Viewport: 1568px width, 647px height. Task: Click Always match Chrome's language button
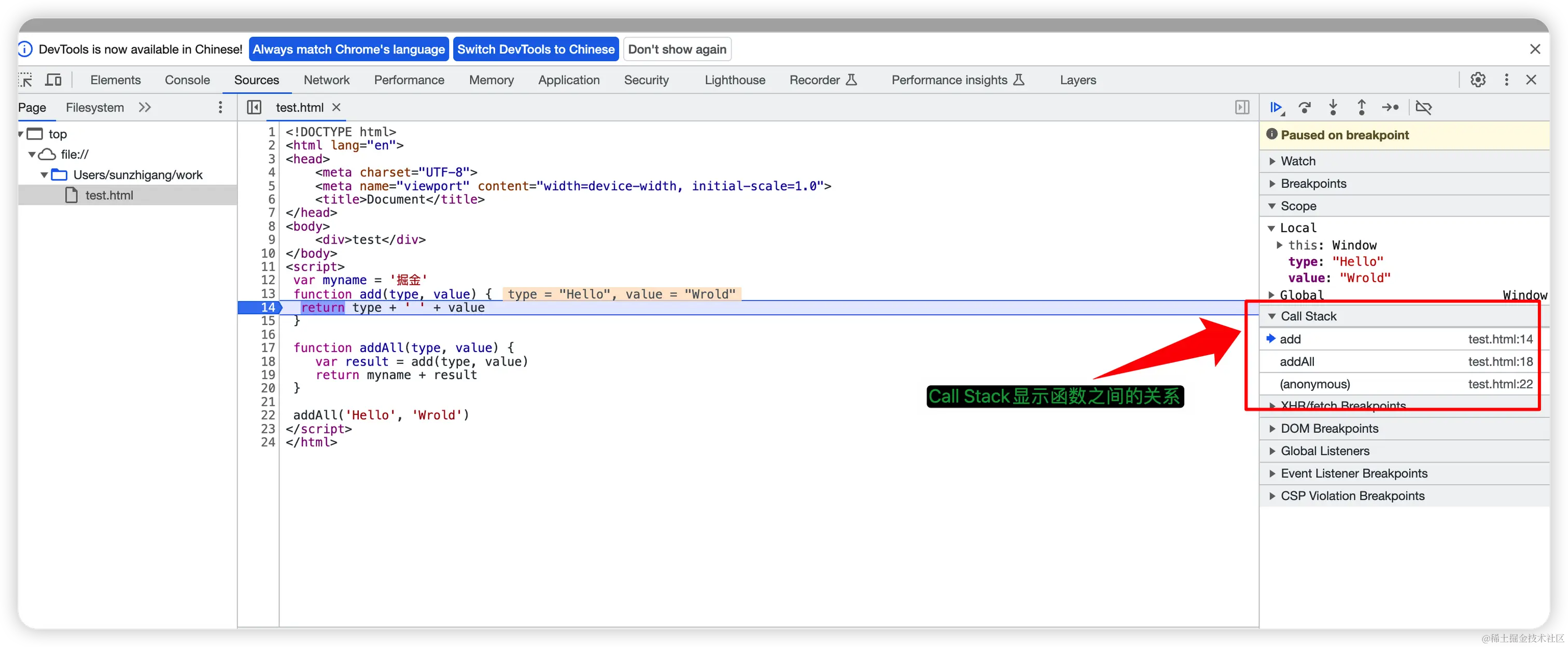[x=349, y=49]
